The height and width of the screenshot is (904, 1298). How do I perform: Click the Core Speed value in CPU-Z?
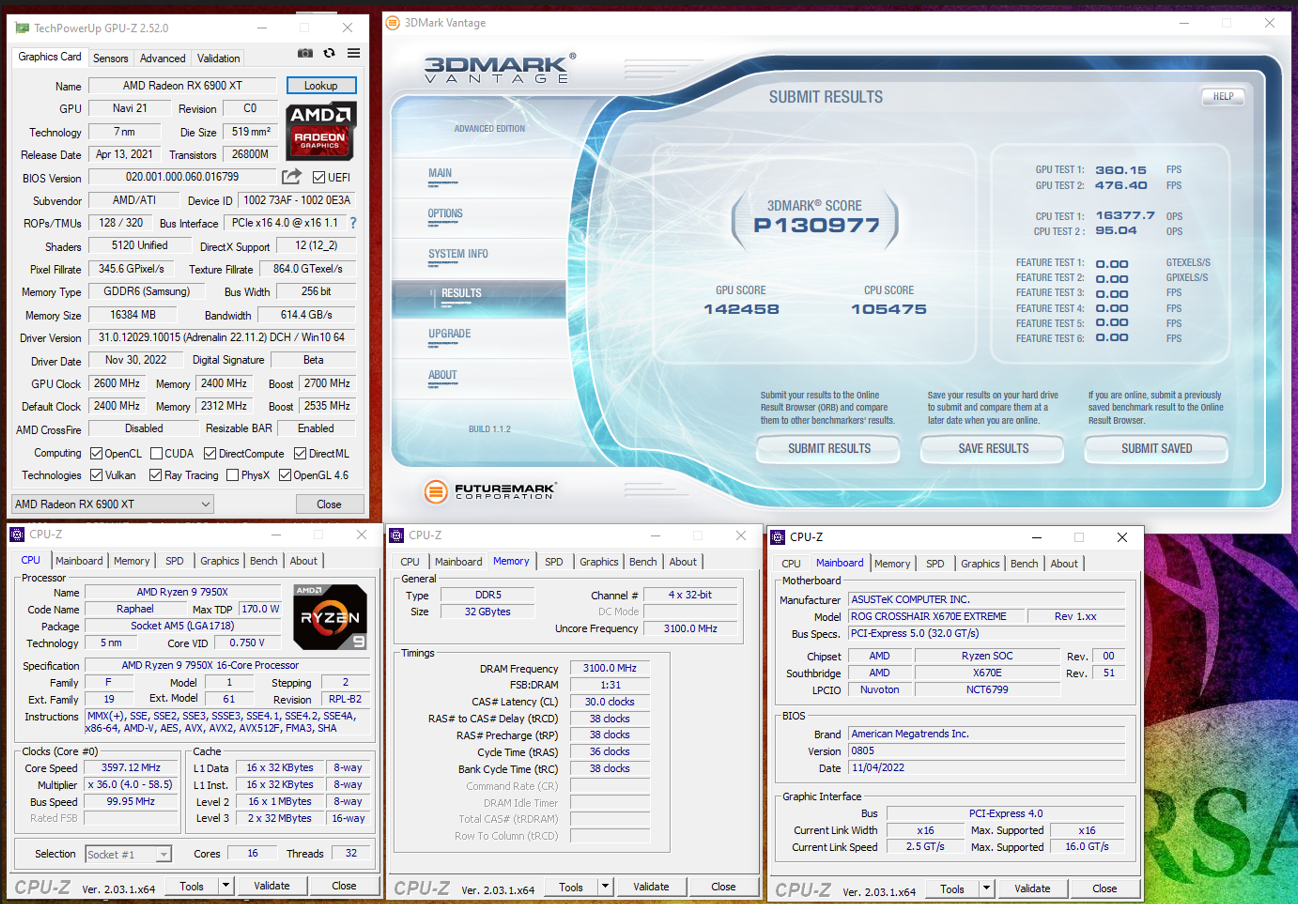coord(131,768)
